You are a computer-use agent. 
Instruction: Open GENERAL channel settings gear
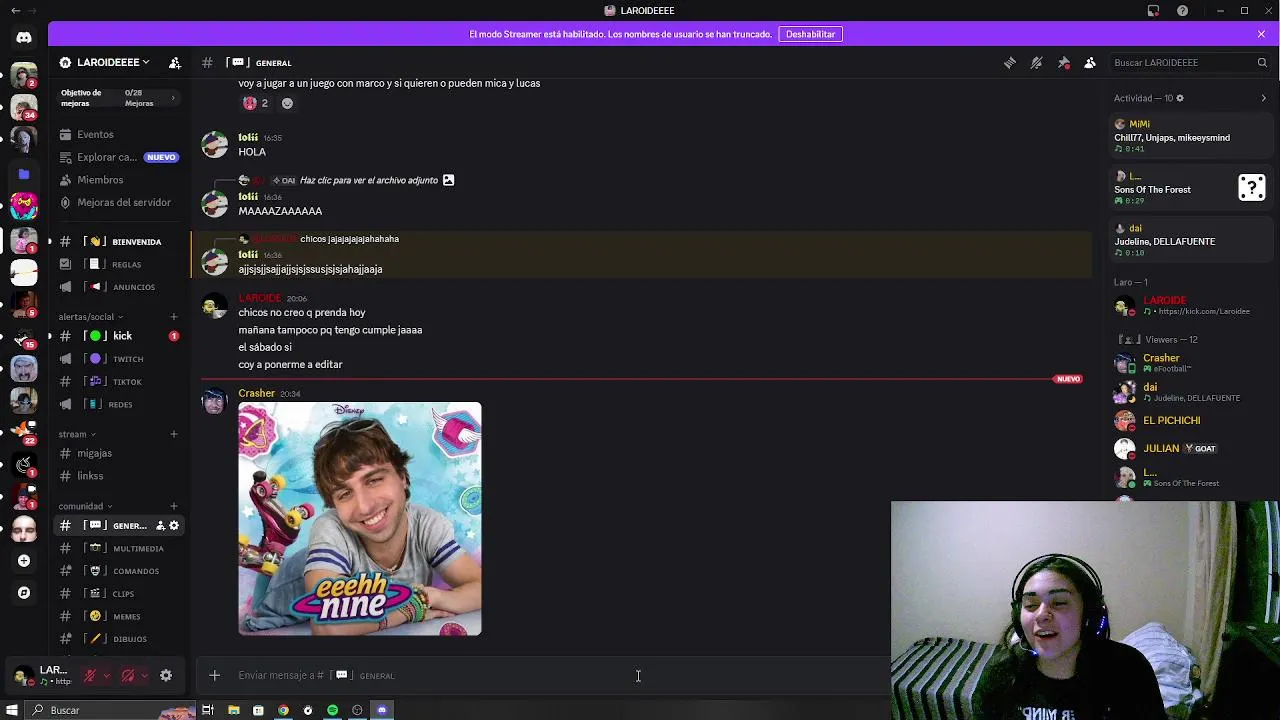tap(174, 525)
